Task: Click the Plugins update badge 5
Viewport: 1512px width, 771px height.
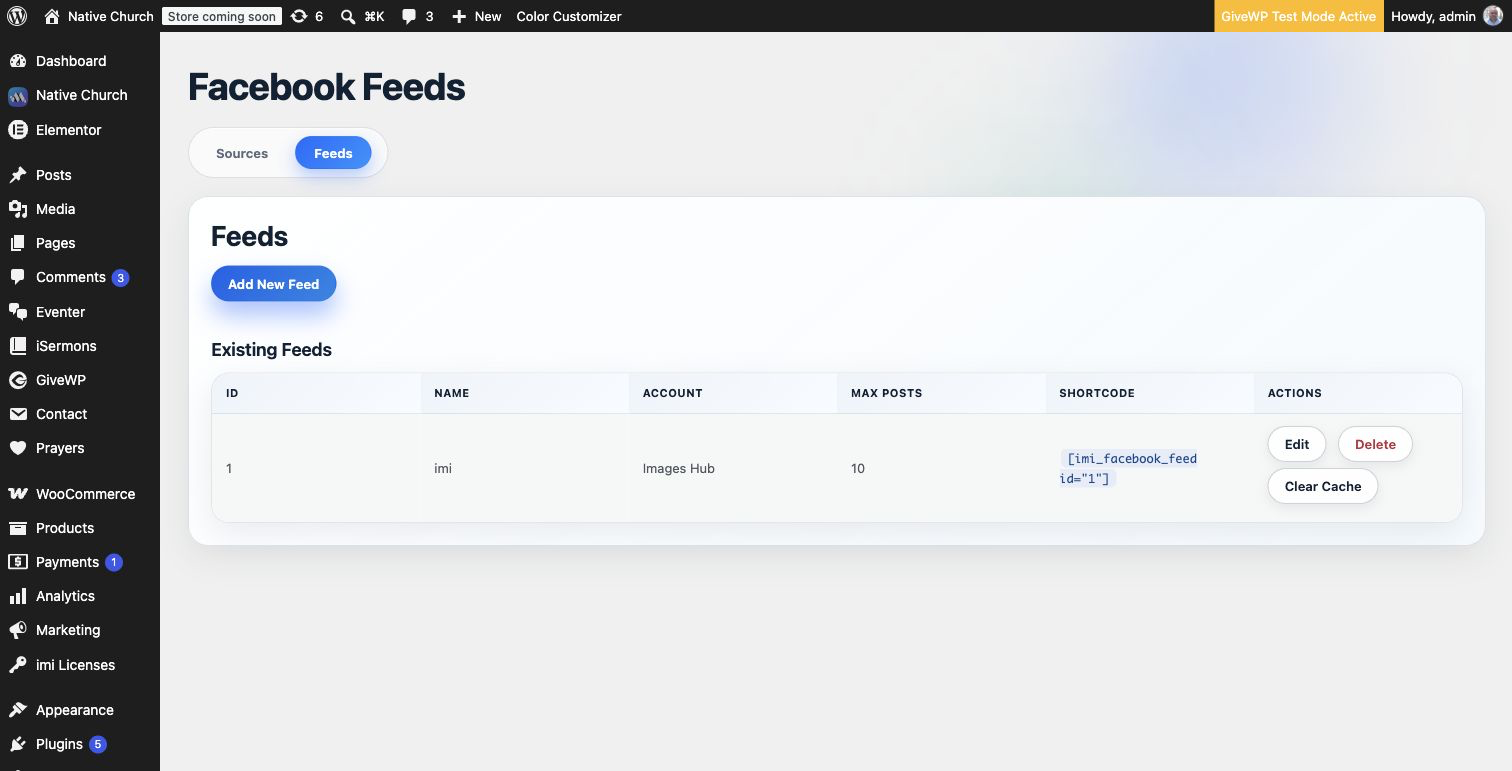Action: [97, 744]
